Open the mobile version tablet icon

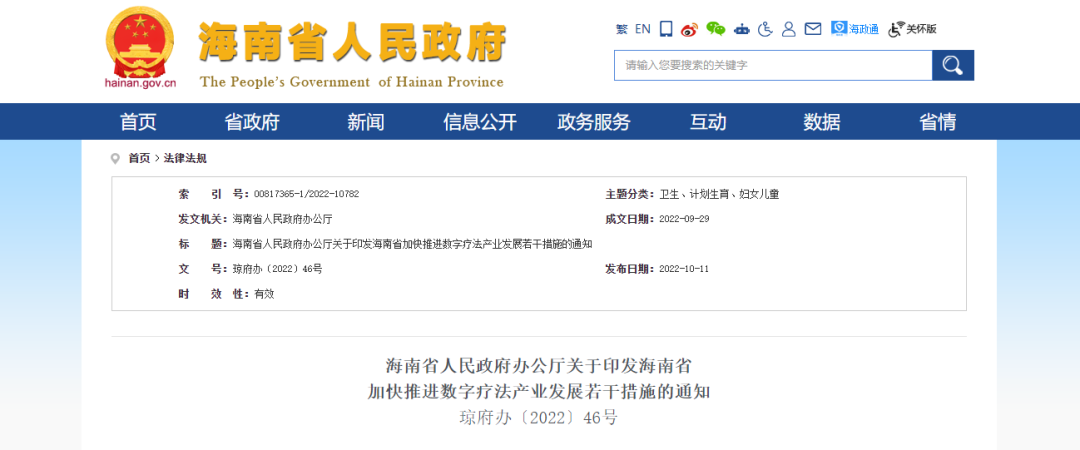tap(667, 29)
